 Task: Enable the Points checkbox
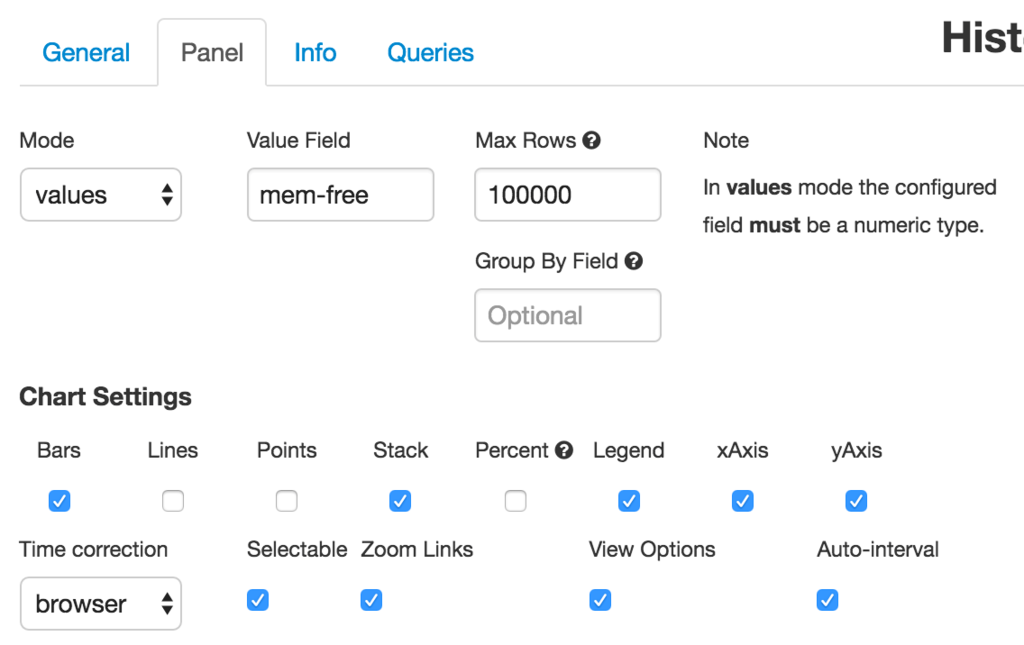tap(287, 501)
